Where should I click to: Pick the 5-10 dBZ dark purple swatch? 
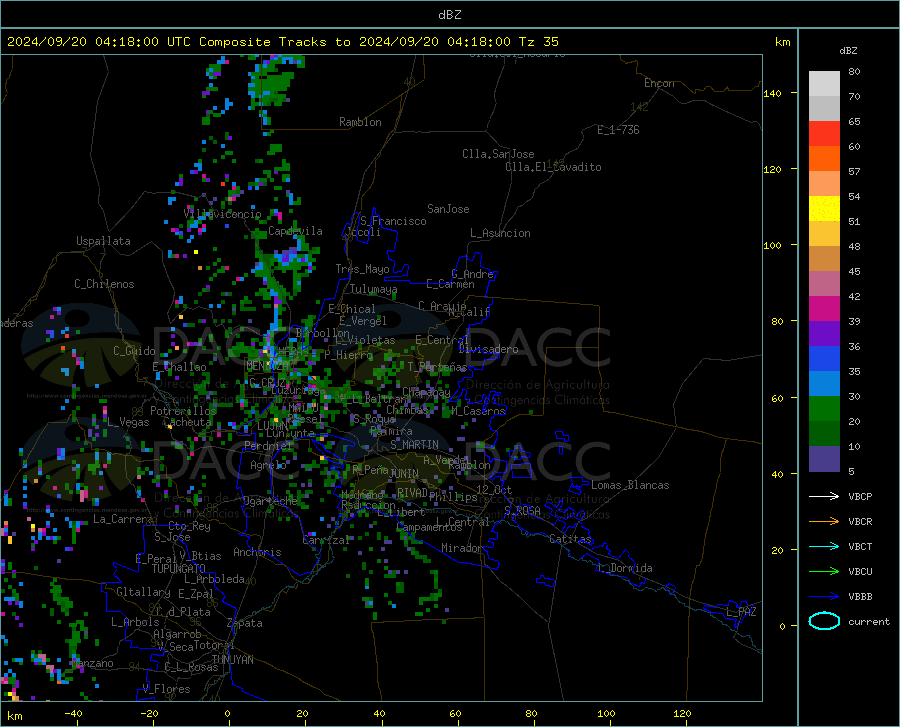click(824, 459)
